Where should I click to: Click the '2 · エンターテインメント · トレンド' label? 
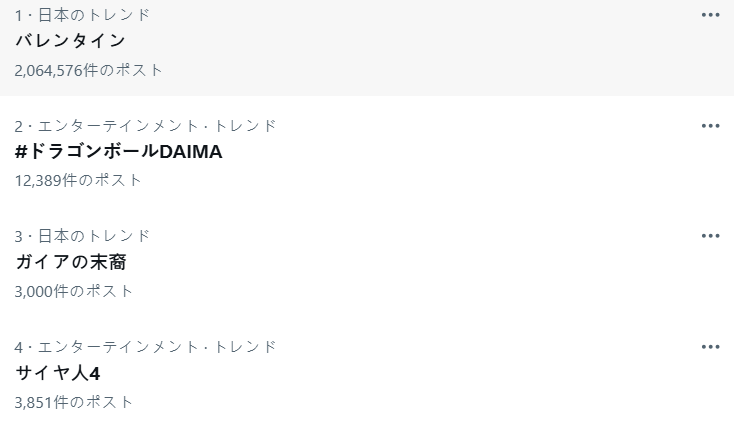pyautogui.click(x=146, y=126)
